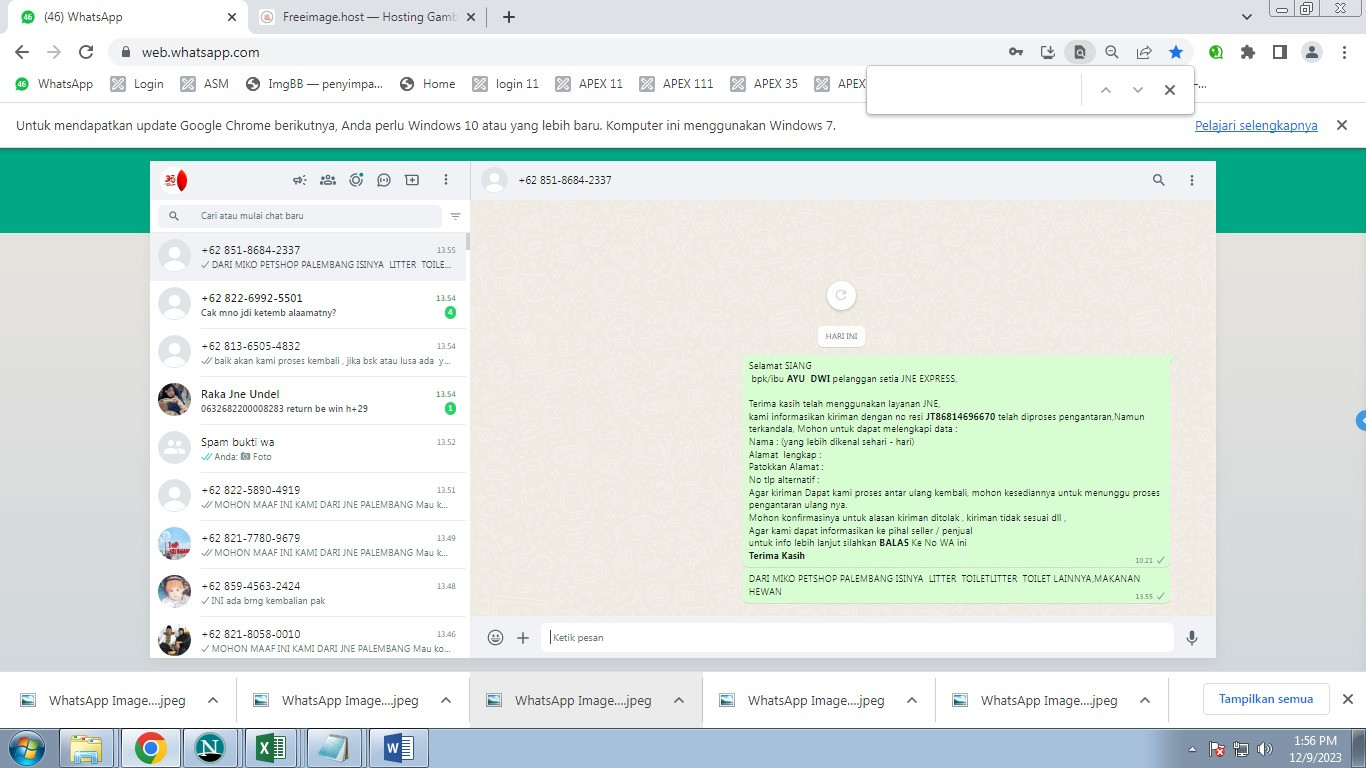Open chat with +62 822-6992-5501
The width and height of the screenshot is (1366, 768).
tap(309, 305)
